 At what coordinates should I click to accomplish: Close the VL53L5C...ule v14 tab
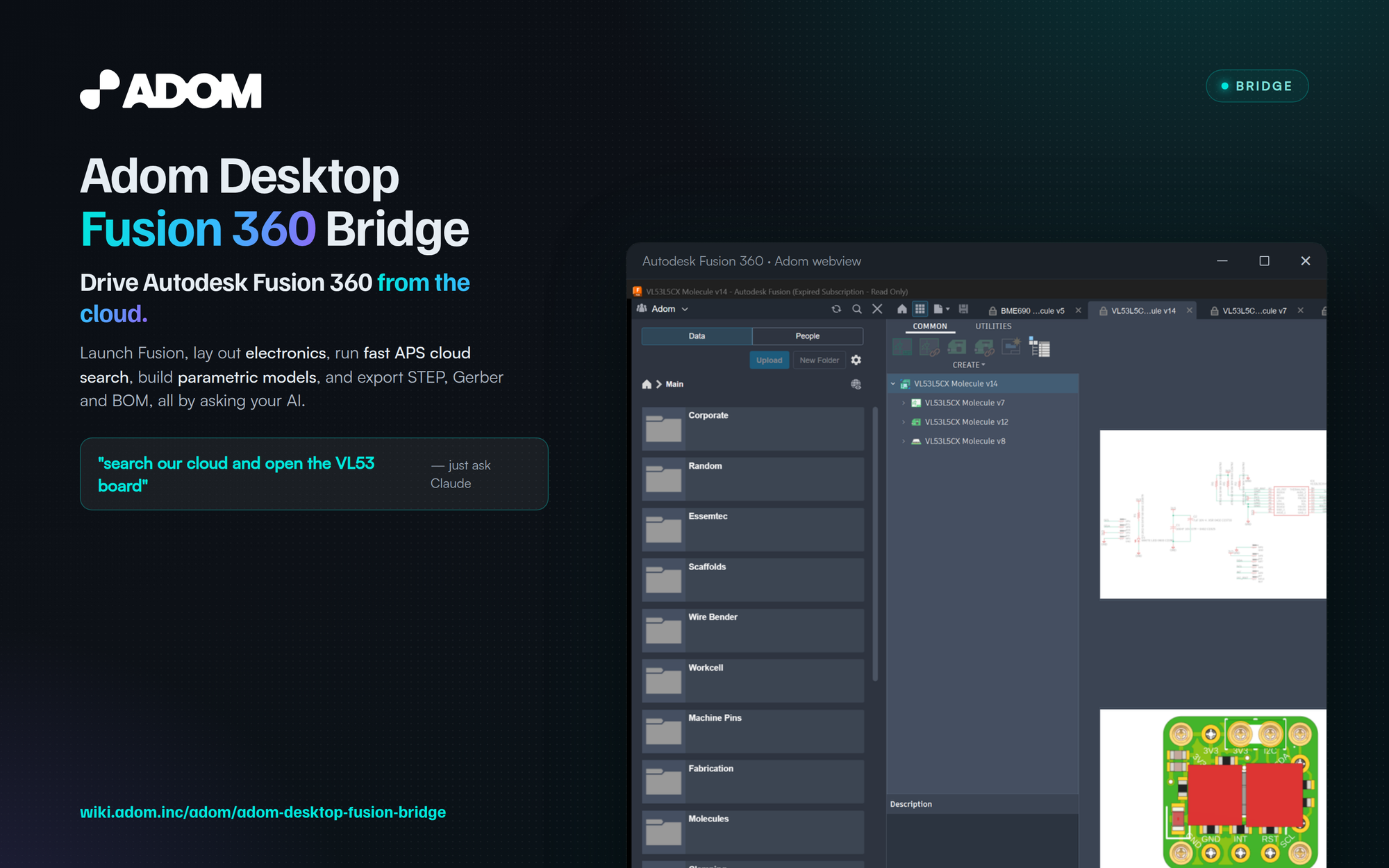point(1190,310)
